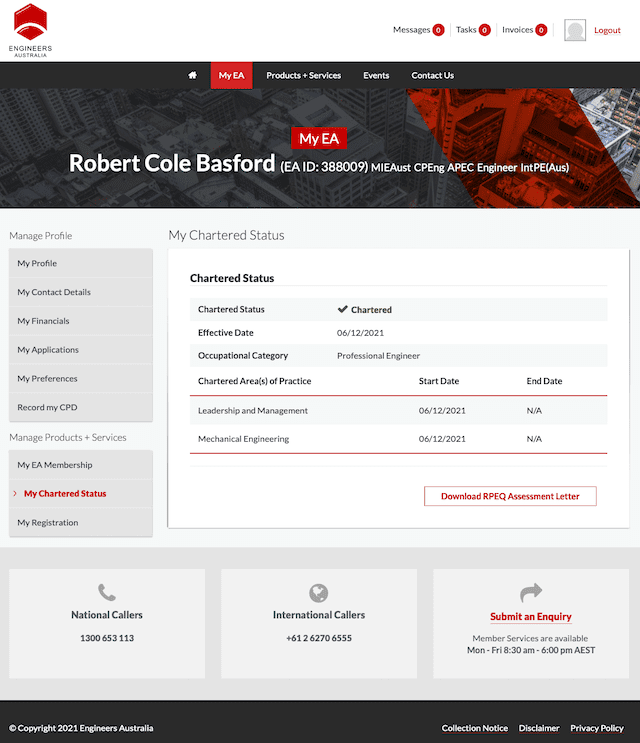640x743 pixels.
Task: Open the Privacy Policy footer link
Action: (x=597, y=728)
